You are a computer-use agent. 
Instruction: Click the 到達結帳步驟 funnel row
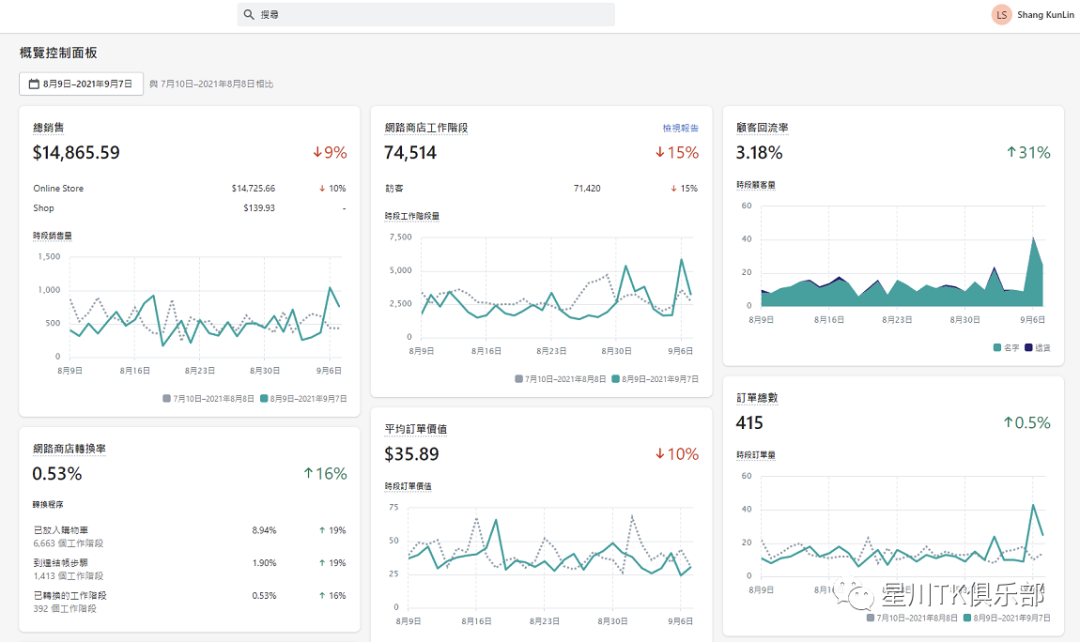pos(189,569)
